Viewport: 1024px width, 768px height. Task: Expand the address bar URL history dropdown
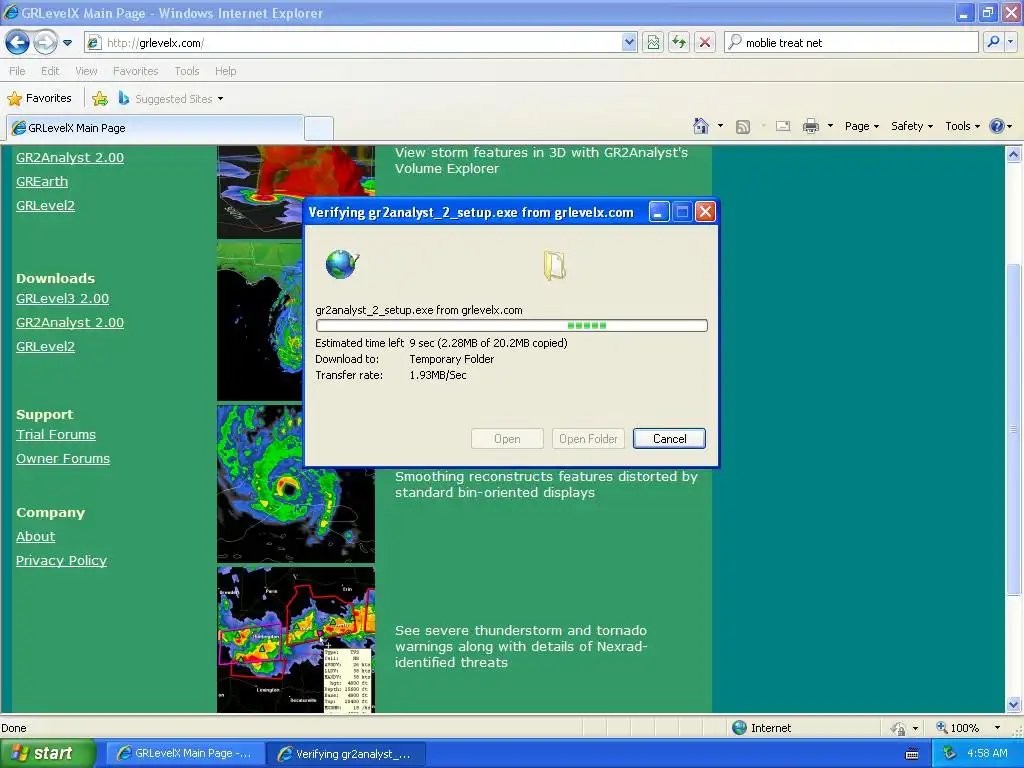(x=629, y=43)
